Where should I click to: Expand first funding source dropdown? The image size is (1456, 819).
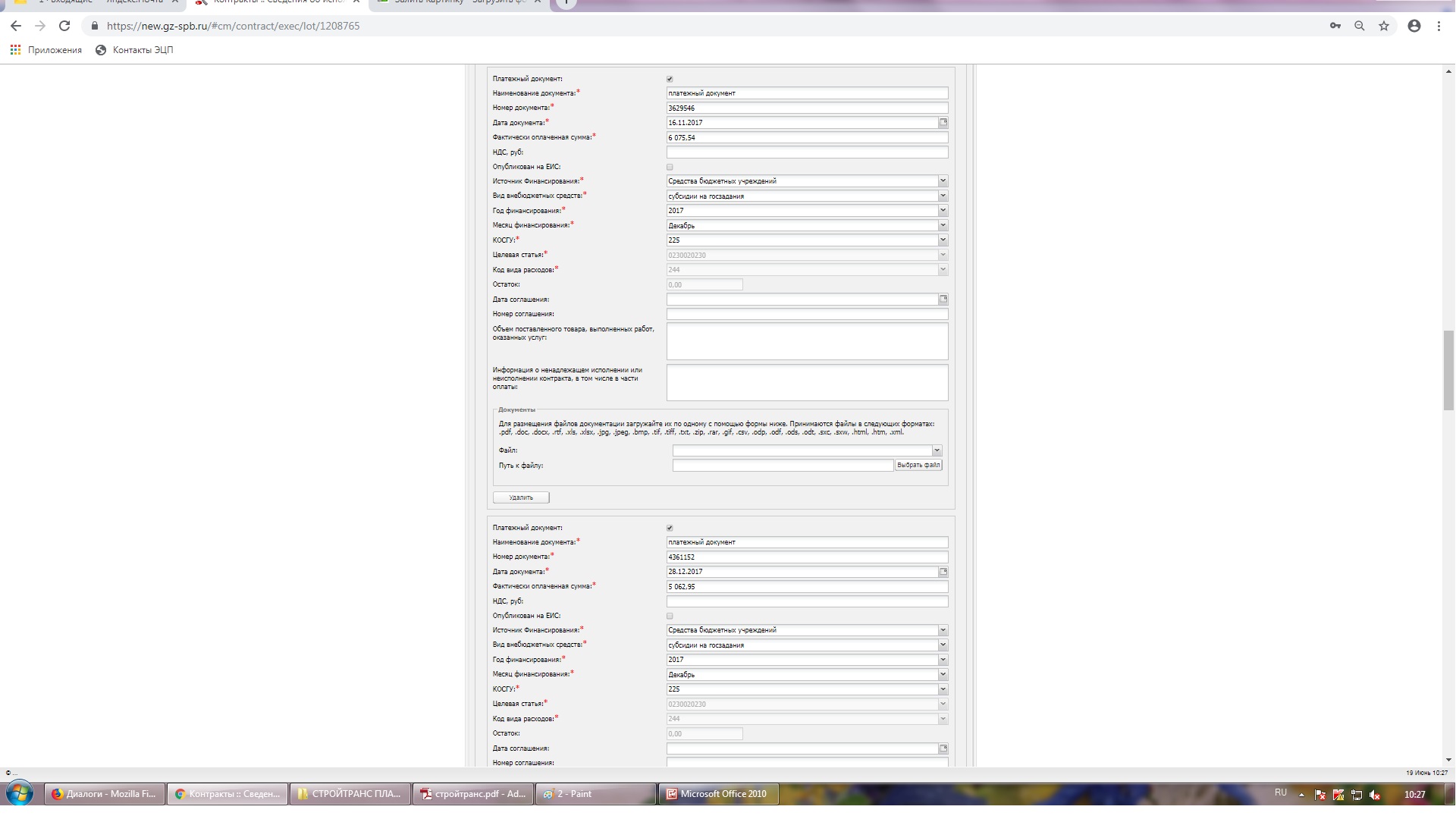click(x=943, y=181)
